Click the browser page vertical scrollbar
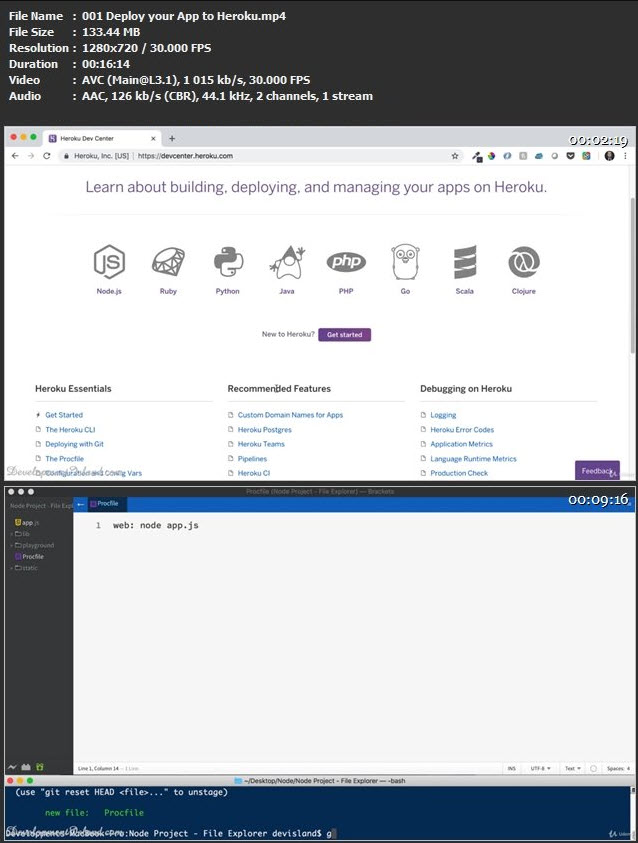Image resolution: width=638 pixels, height=843 pixels. pos(633,276)
